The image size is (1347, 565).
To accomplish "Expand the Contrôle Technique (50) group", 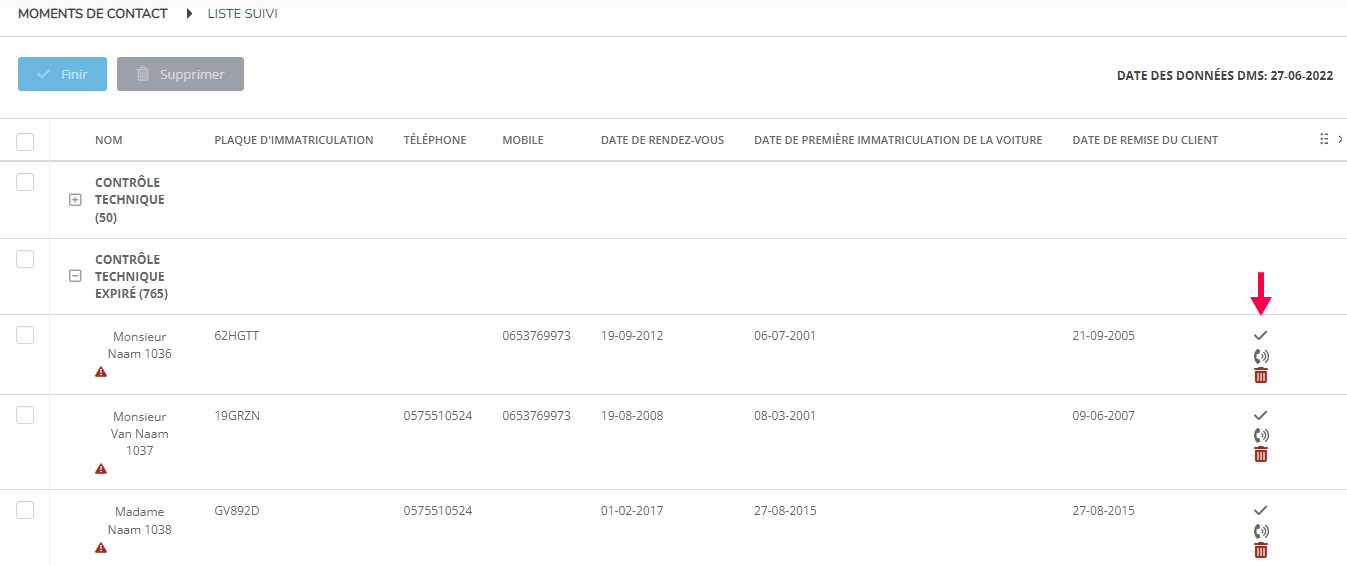I will [74, 200].
